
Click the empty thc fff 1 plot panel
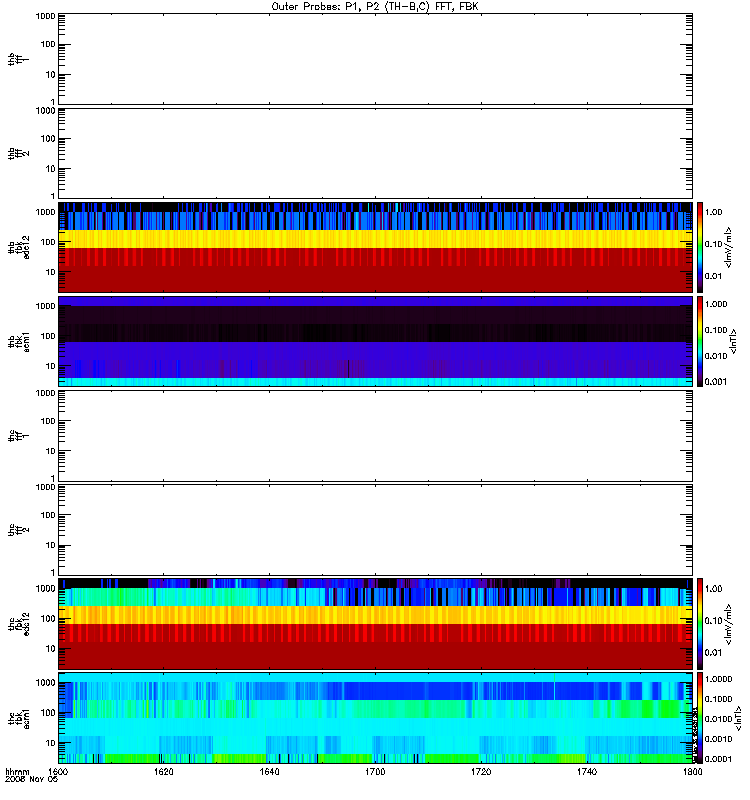[x=376, y=436]
